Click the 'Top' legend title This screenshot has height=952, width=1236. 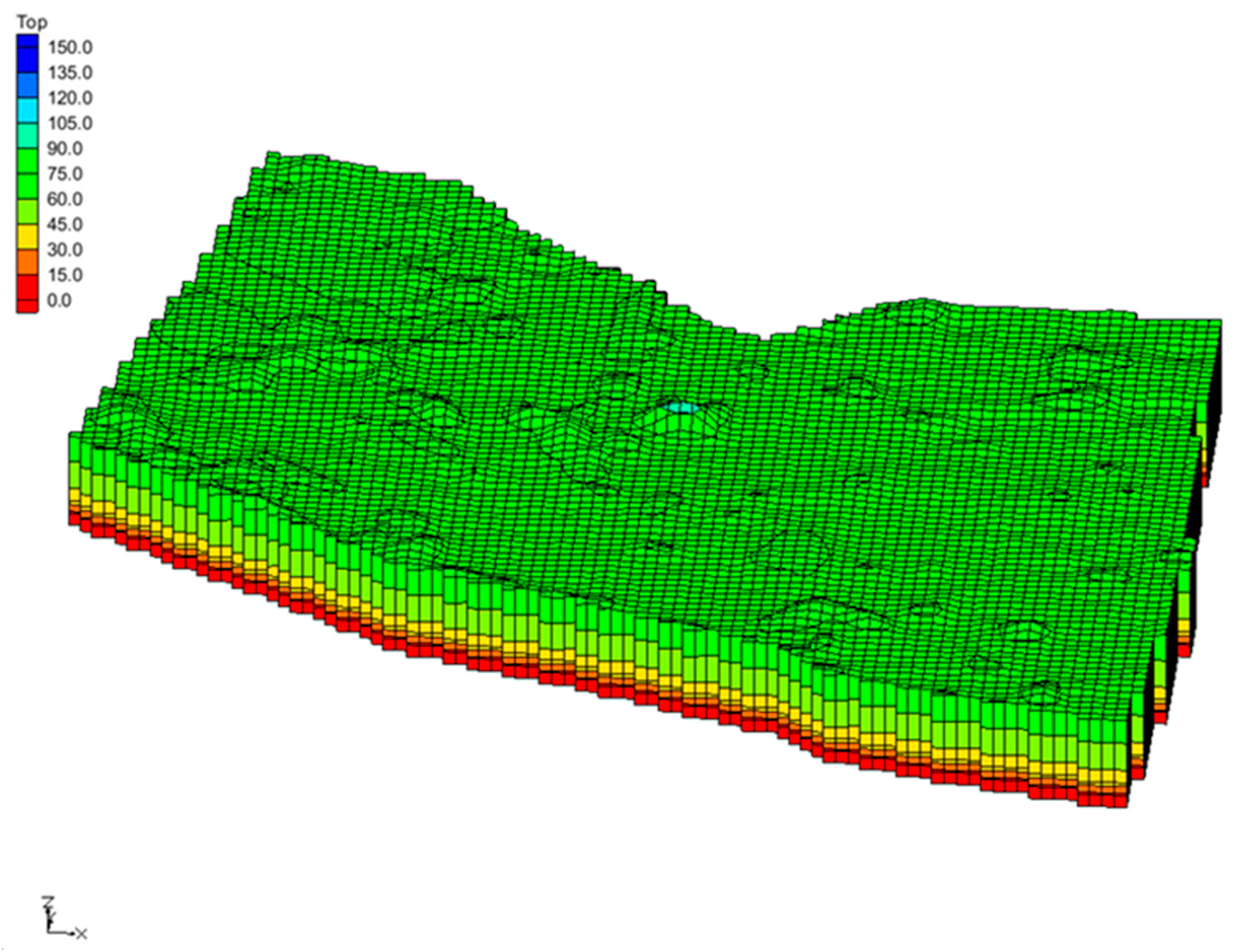(x=32, y=23)
